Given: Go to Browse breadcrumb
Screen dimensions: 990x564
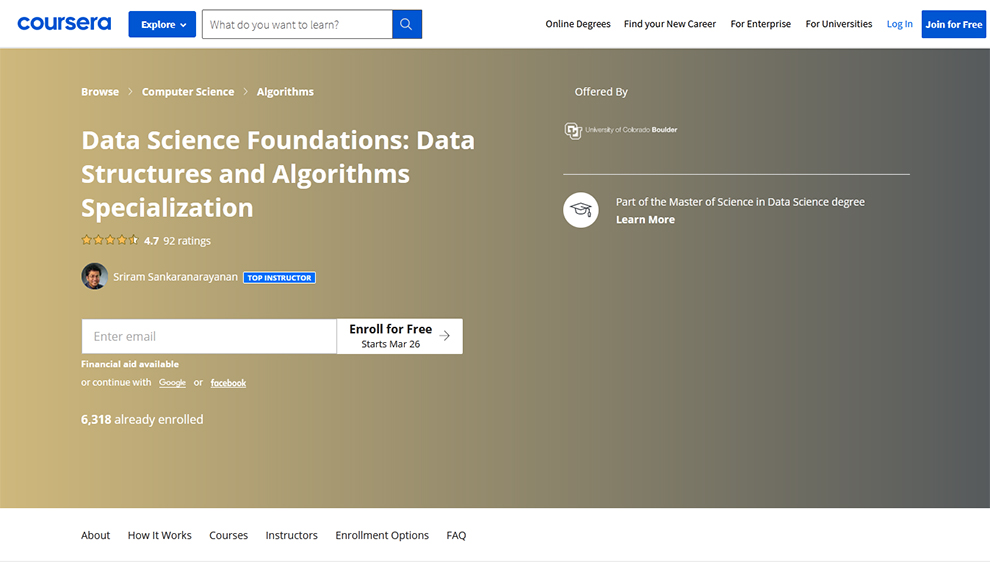Looking at the screenshot, I should click(100, 92).
